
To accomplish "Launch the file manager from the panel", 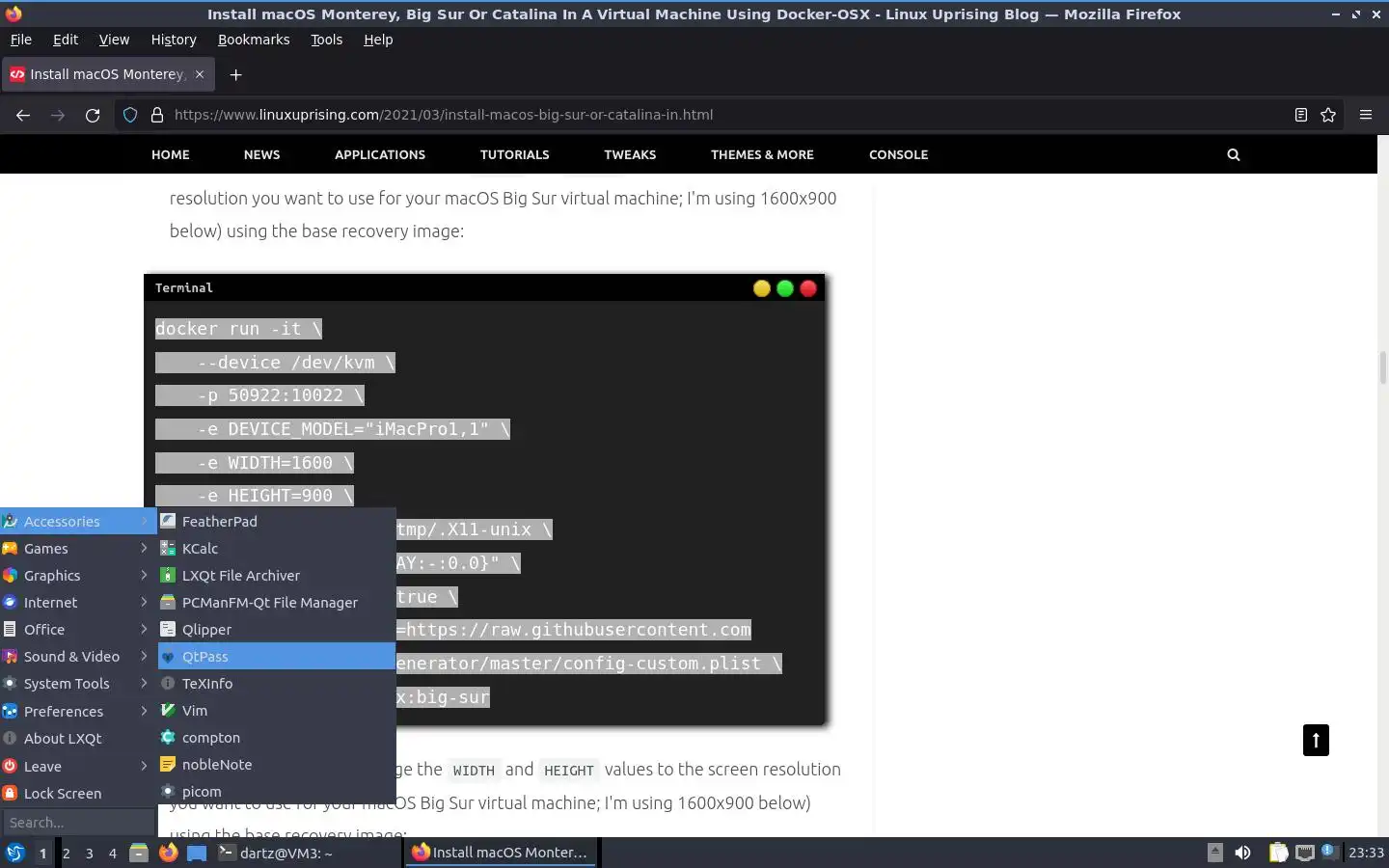I will click(139, 853).
